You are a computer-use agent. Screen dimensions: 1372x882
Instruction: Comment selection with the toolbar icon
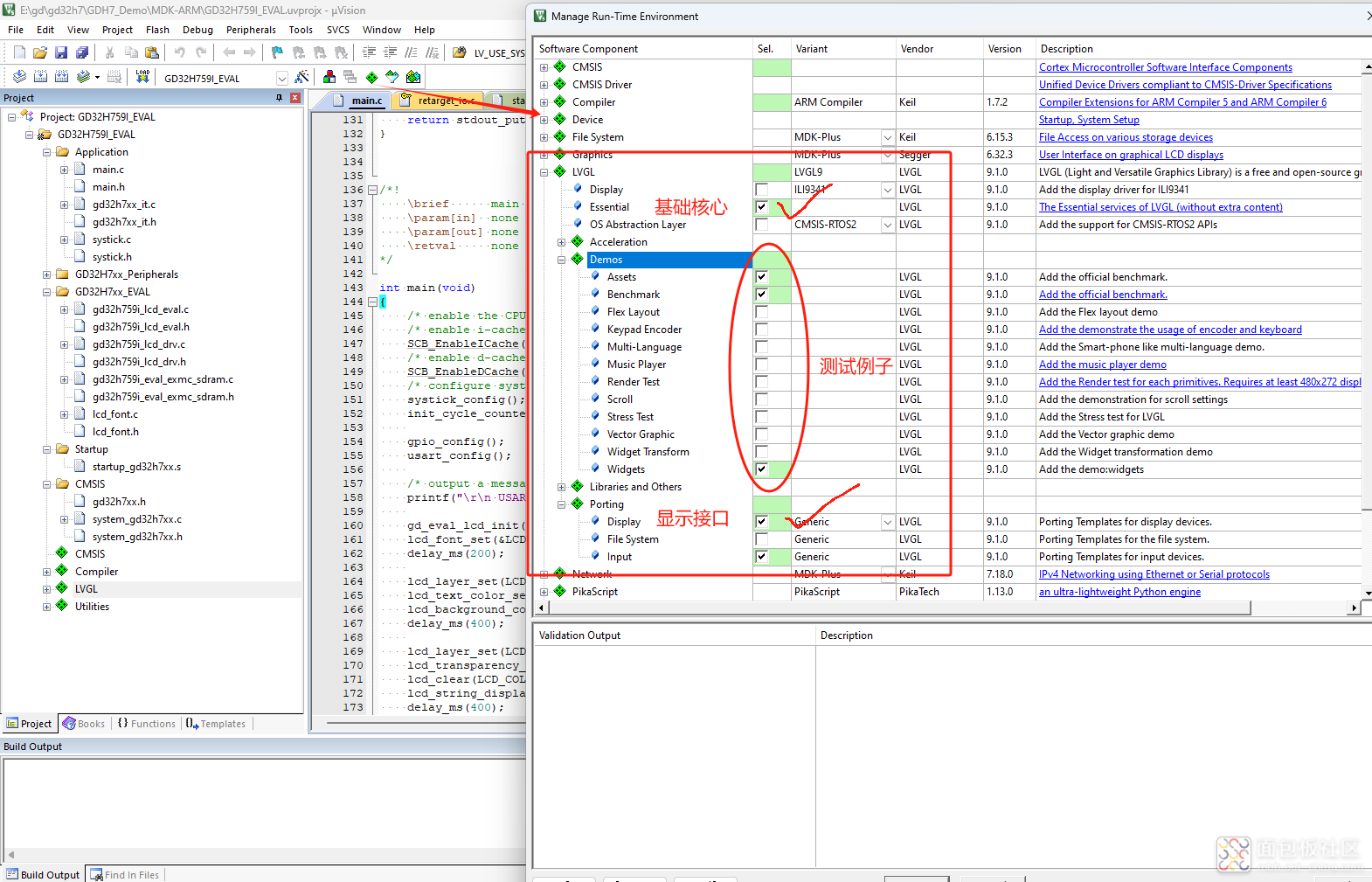[x=412, y=52]
